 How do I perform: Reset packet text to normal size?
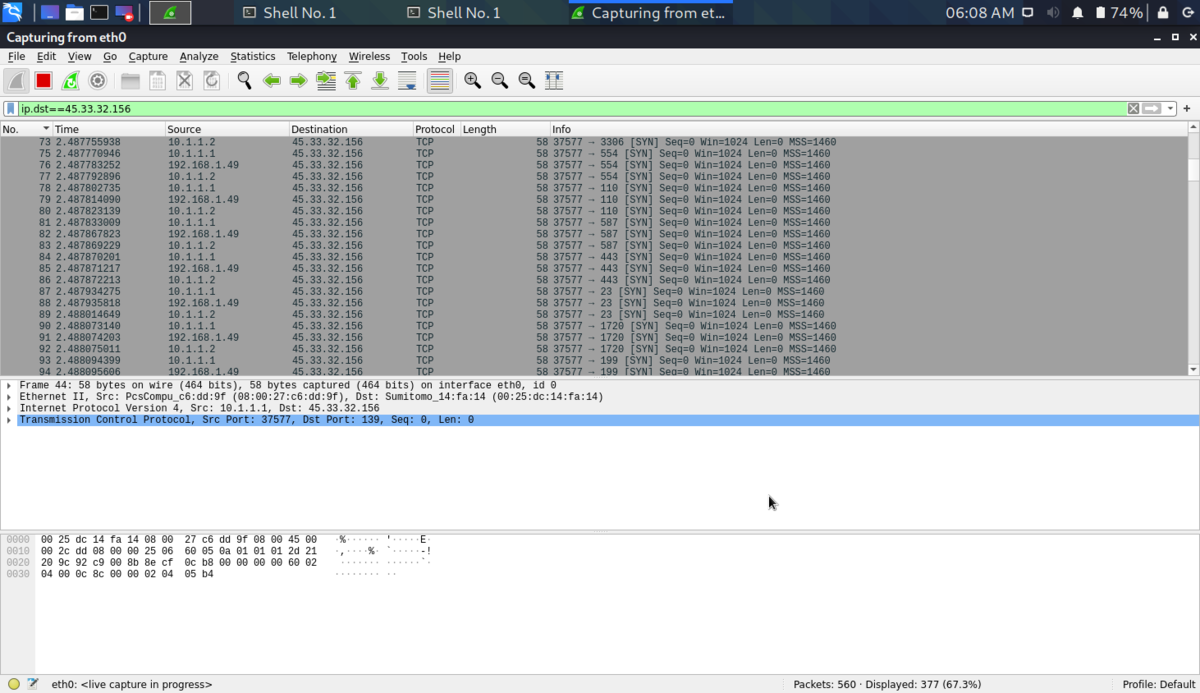pyautogui.click(x=526, y=81)
